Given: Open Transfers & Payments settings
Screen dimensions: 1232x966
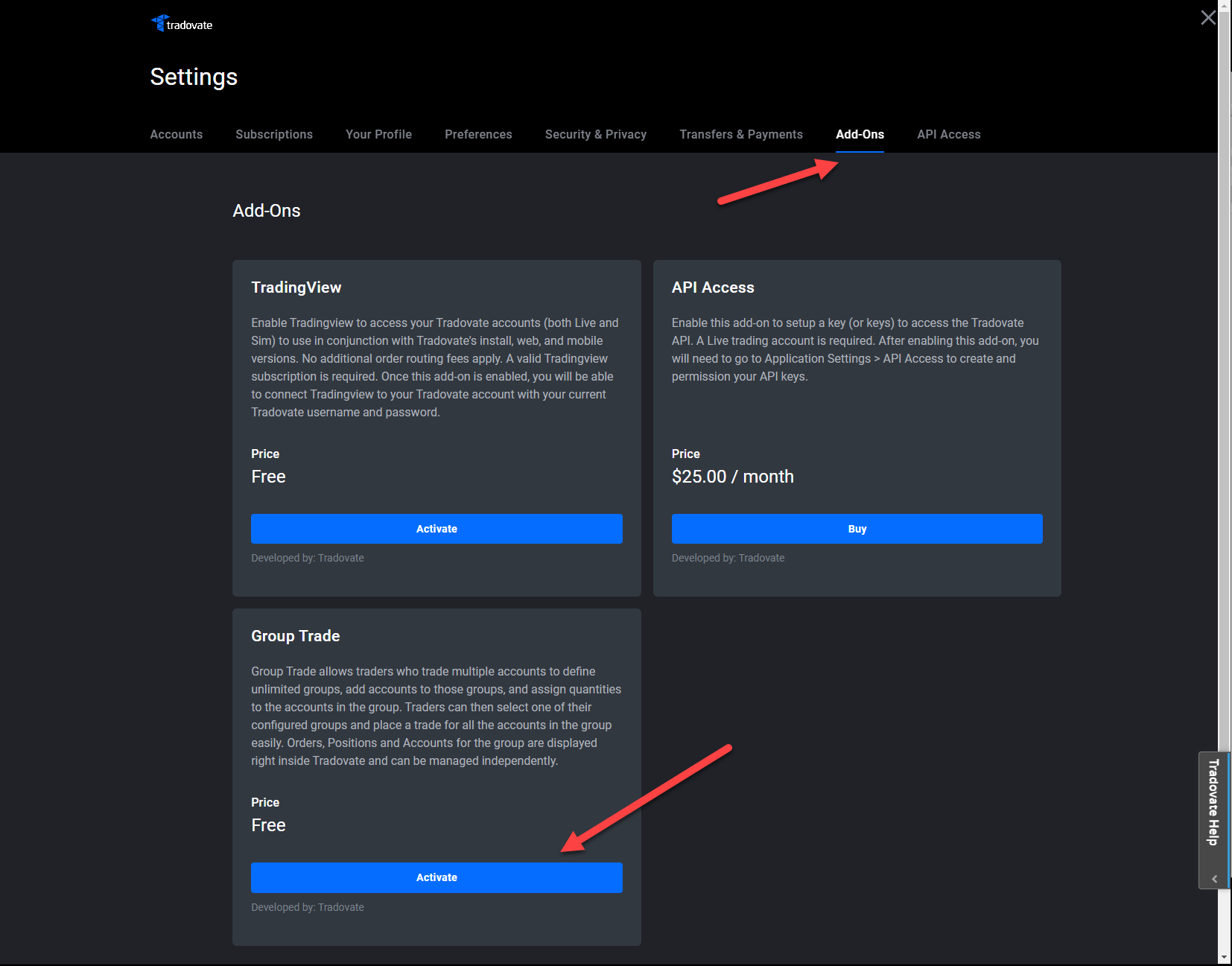Looking at the screenshot, I should click(741, 135).
